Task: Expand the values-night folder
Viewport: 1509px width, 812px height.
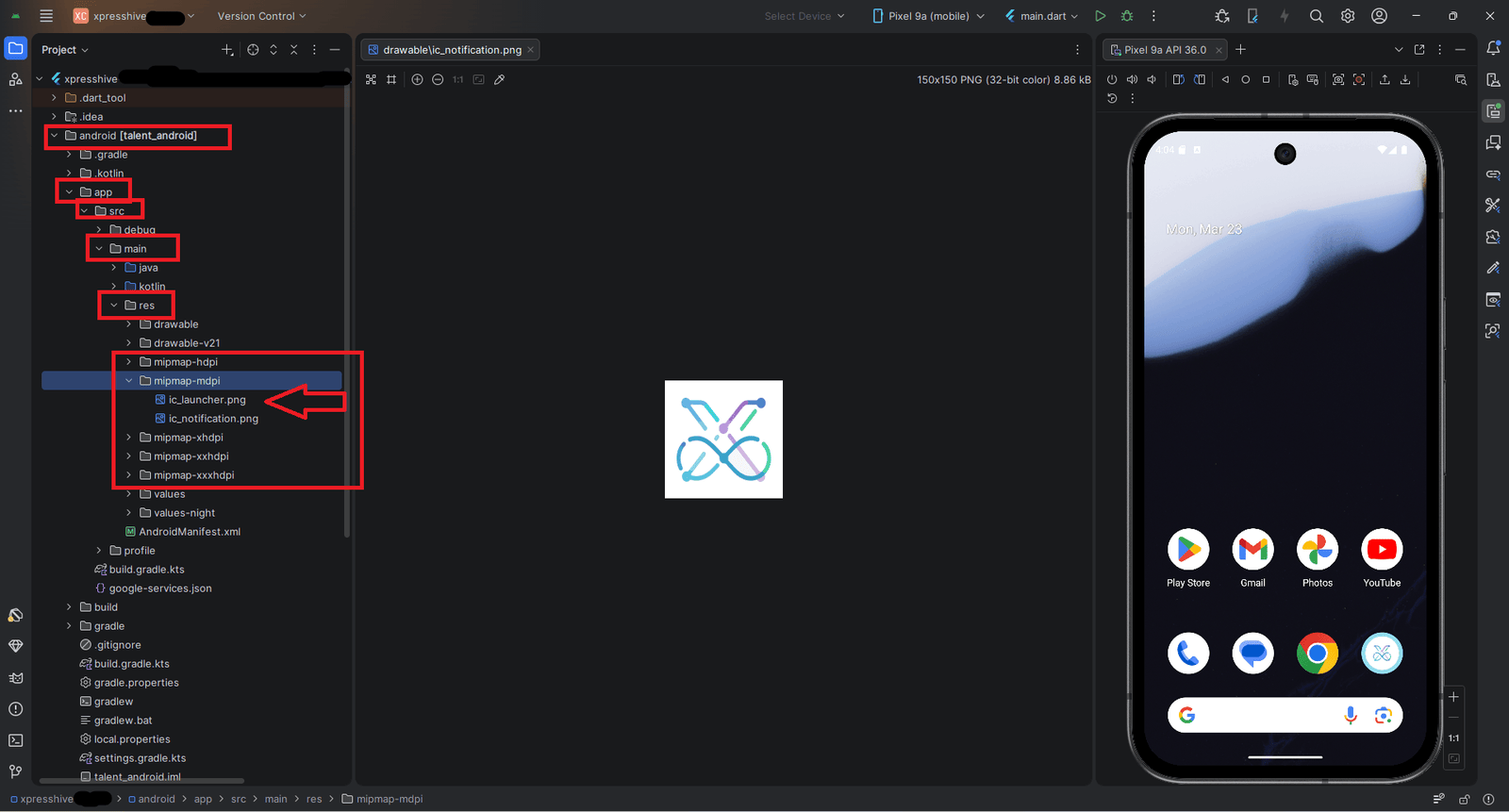Action: pos(129,513)
